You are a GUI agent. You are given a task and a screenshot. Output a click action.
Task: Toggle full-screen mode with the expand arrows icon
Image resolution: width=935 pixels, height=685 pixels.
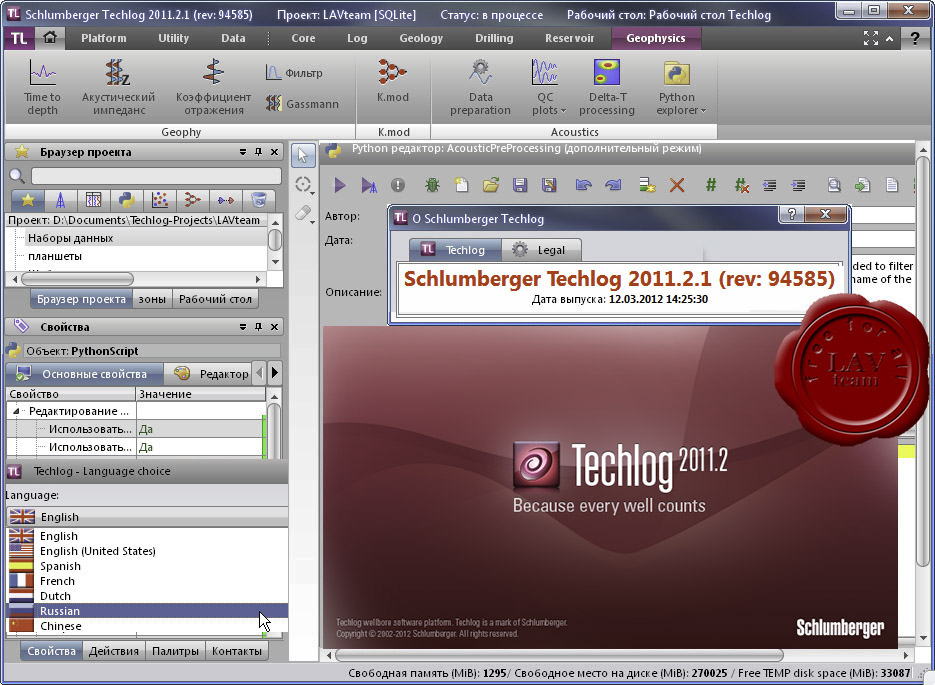871,38
